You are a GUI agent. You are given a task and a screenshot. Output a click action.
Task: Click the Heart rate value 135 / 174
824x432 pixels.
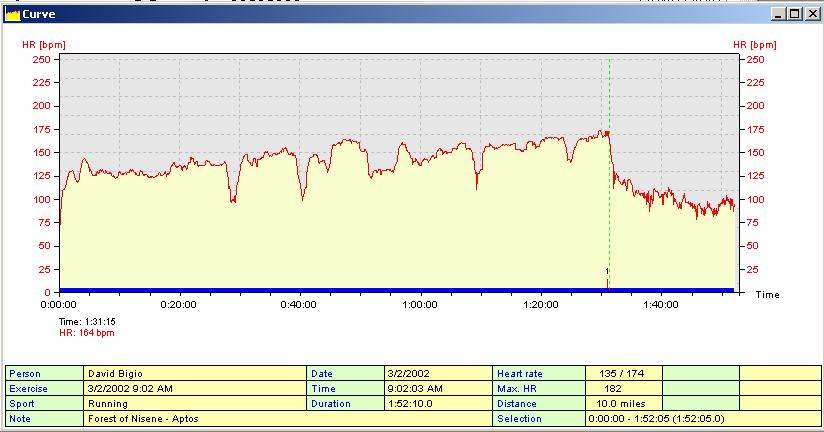[x=623, y=373]
